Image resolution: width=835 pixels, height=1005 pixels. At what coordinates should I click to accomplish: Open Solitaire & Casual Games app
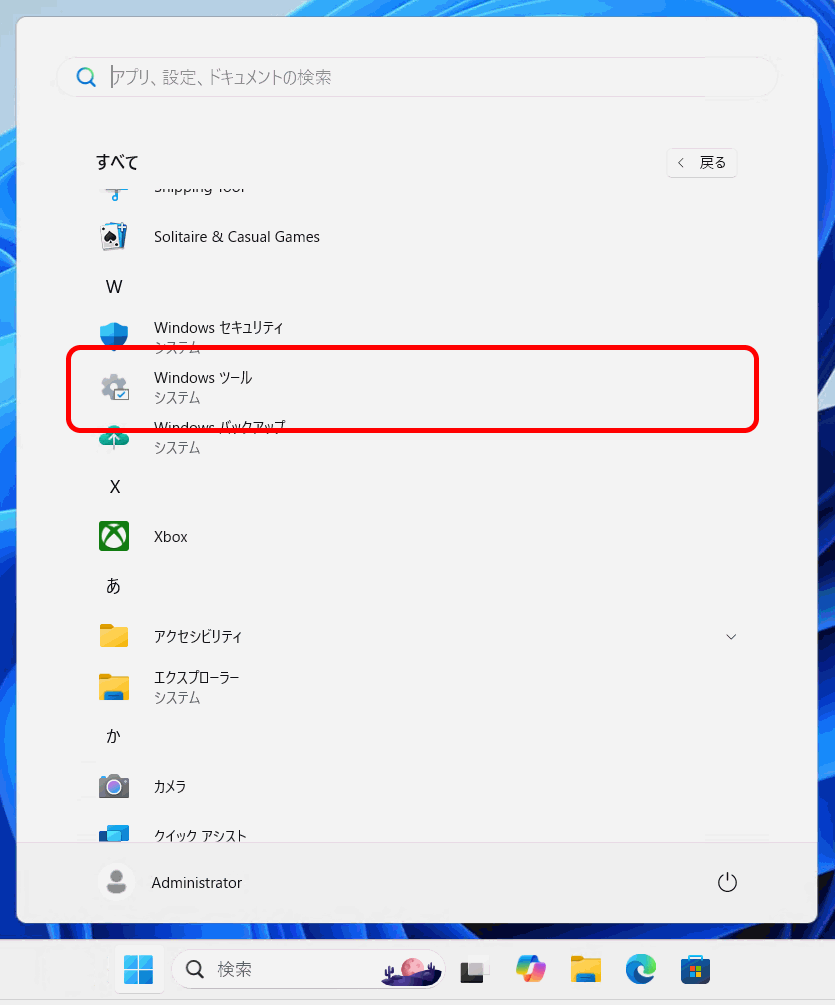236,237
